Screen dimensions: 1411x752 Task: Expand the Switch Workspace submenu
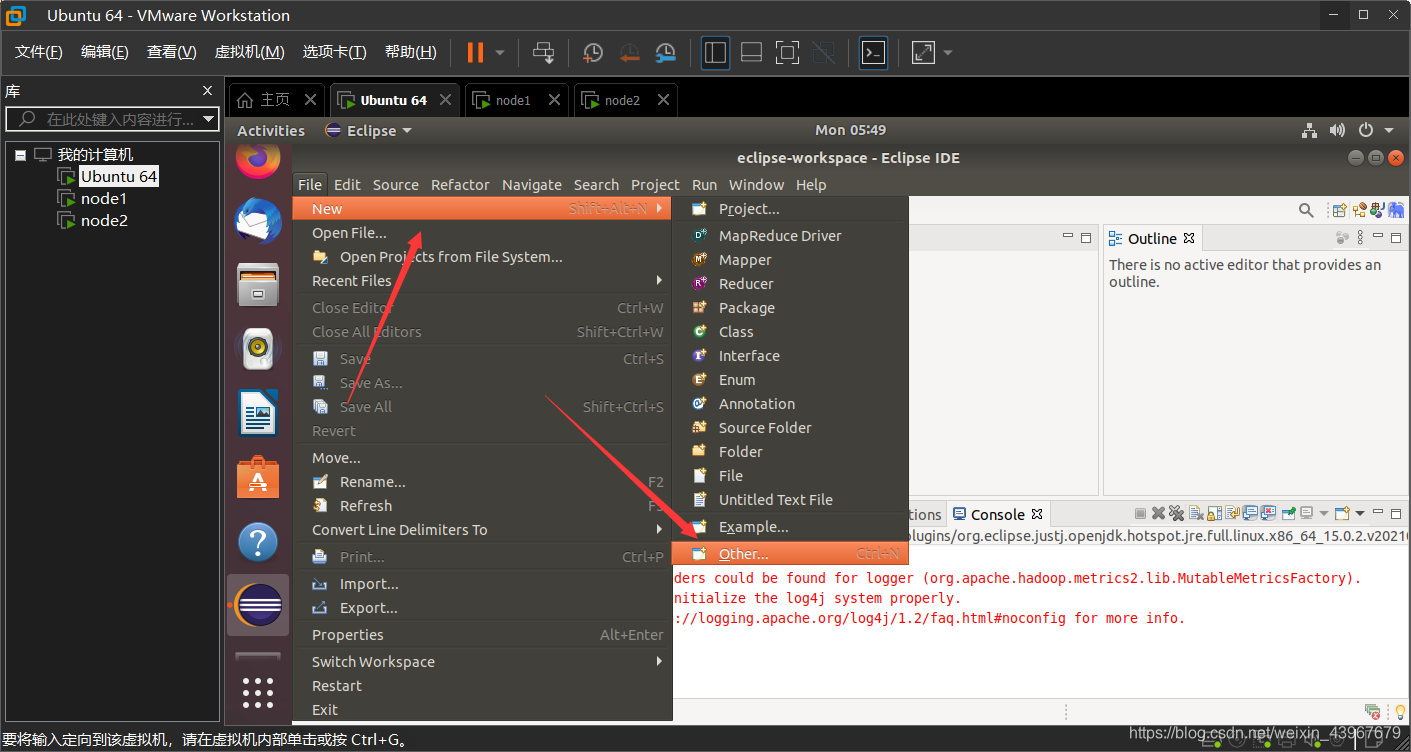482,662
